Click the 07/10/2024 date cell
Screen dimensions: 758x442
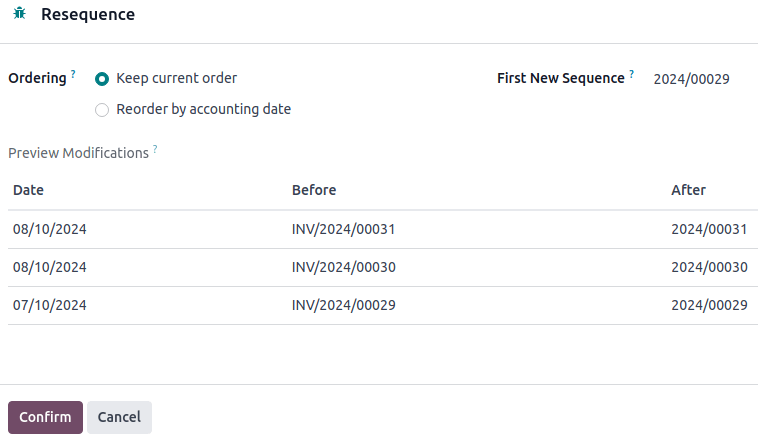[x=50, y=305]
